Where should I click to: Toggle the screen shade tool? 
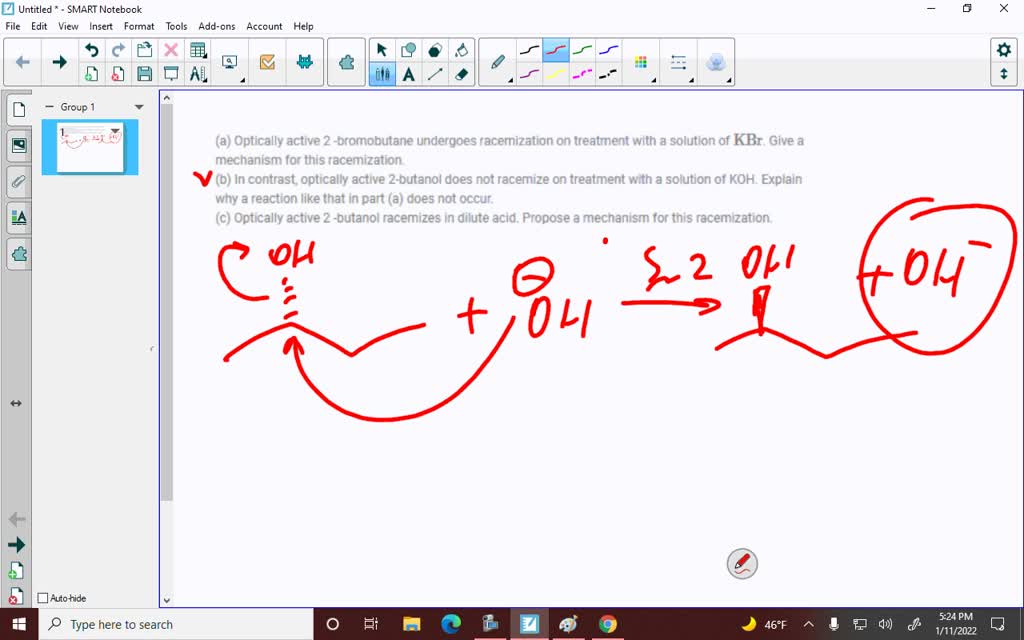coord(170,72)
